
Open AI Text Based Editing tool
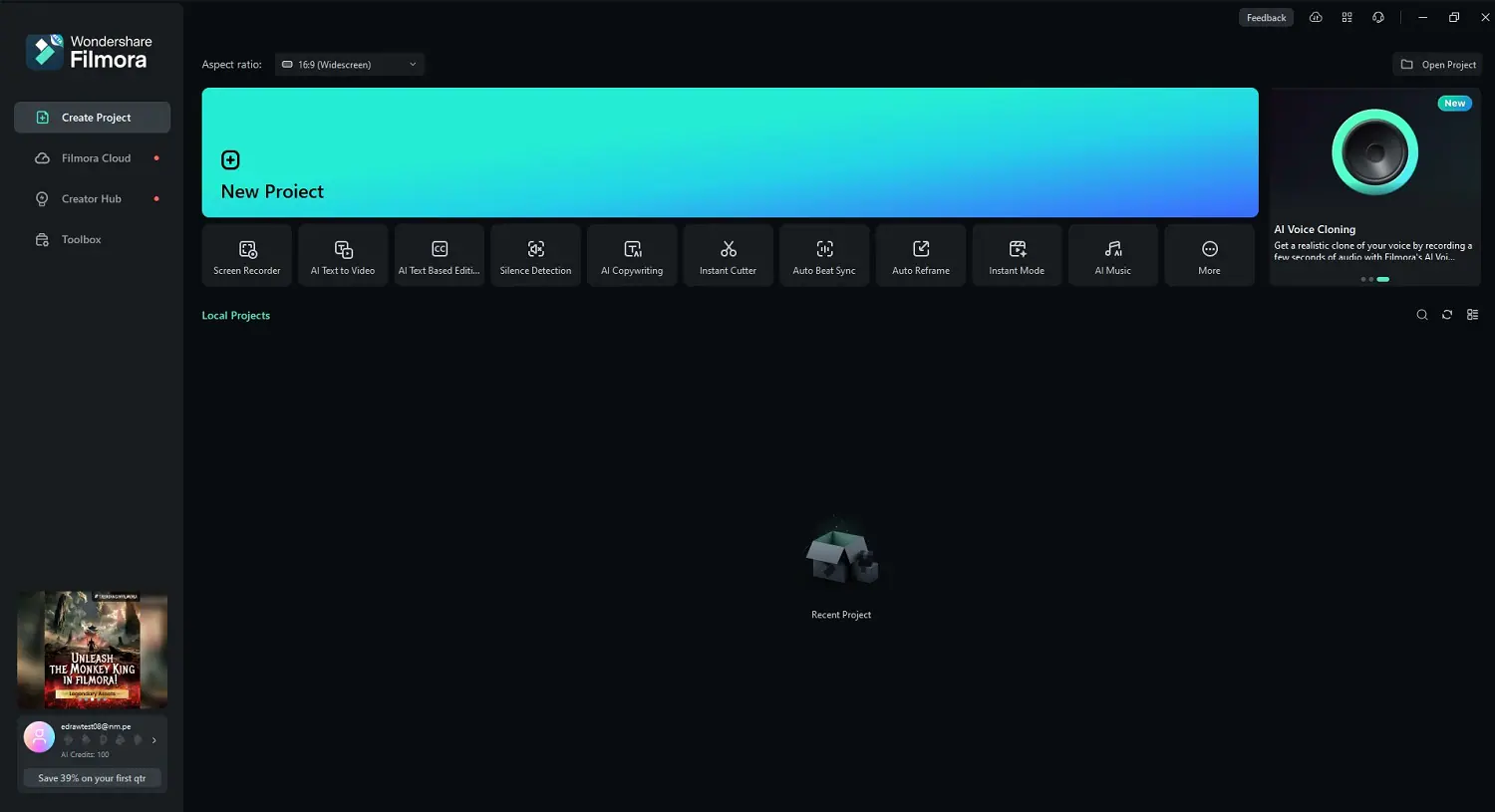pos(440,256)
